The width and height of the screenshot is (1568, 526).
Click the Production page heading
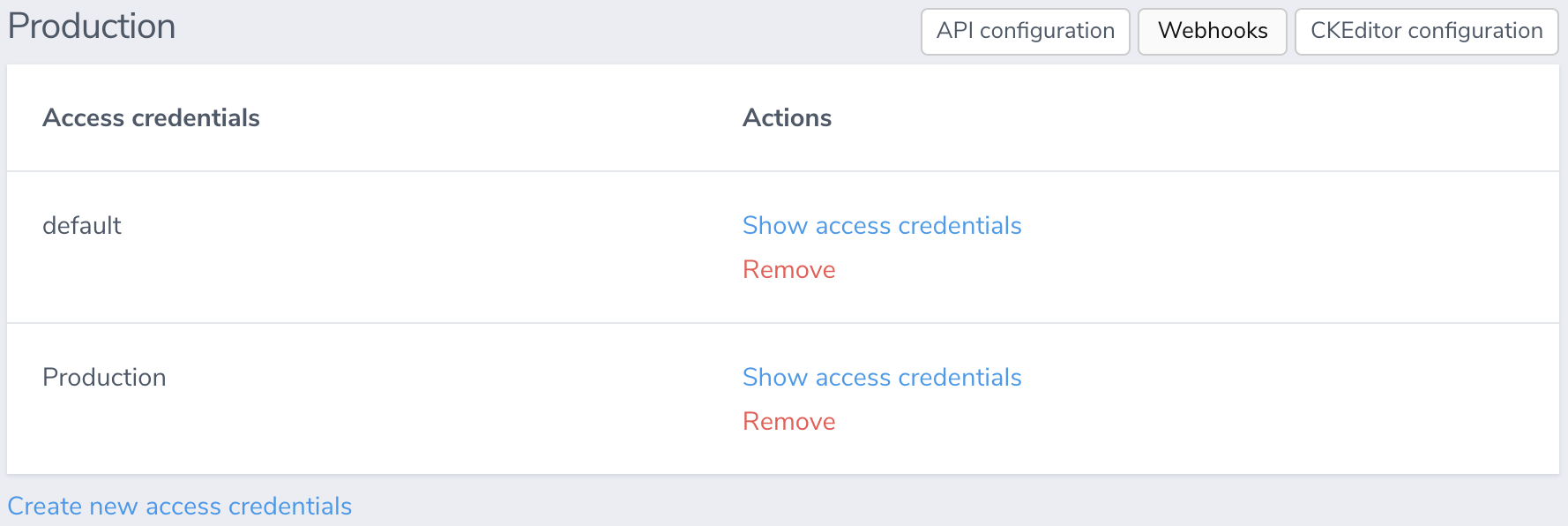pyautogui.click(x=92, y=26)
